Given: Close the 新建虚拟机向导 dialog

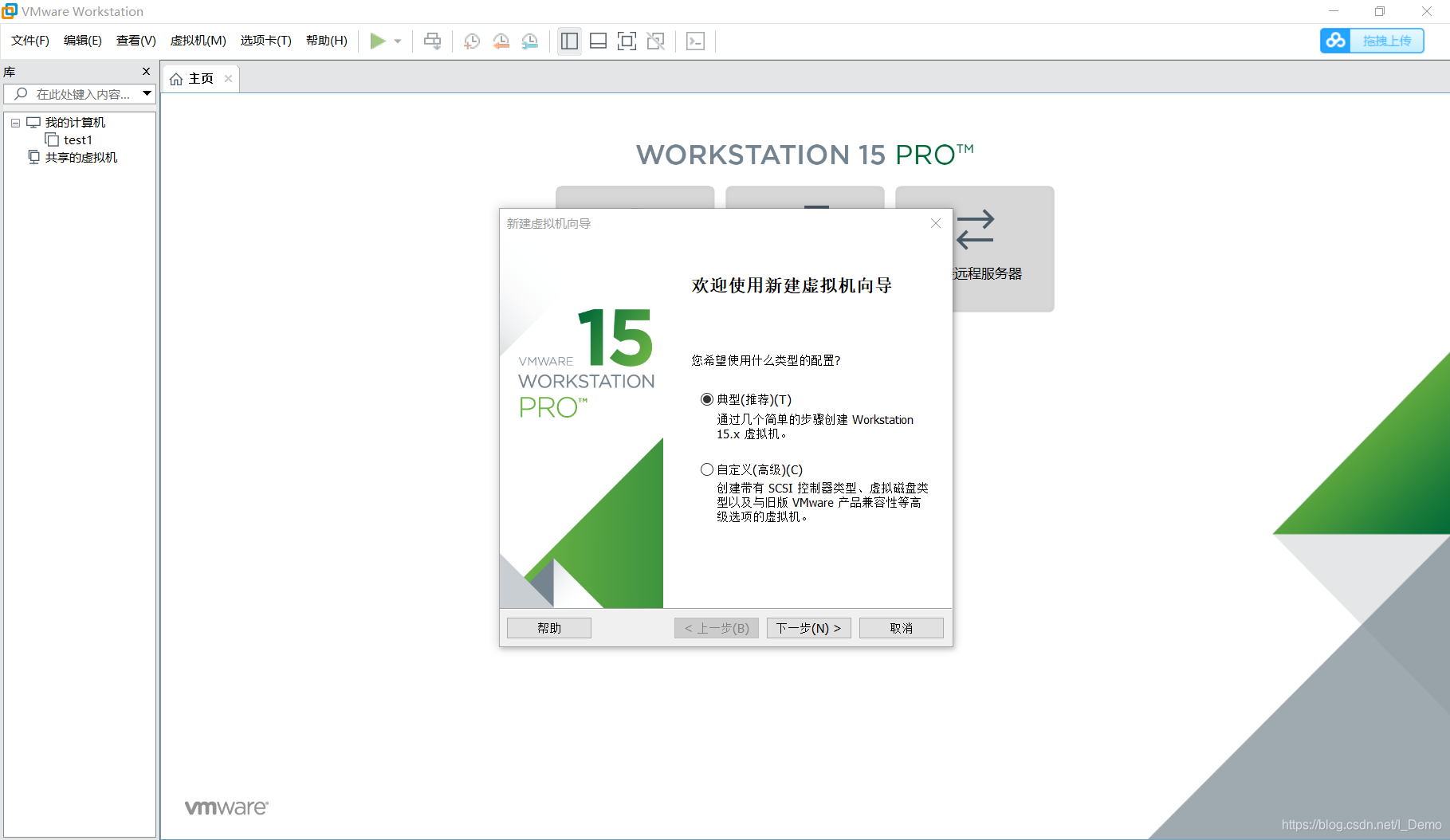Looking at the screenshot, I should (x=936, y=223).
